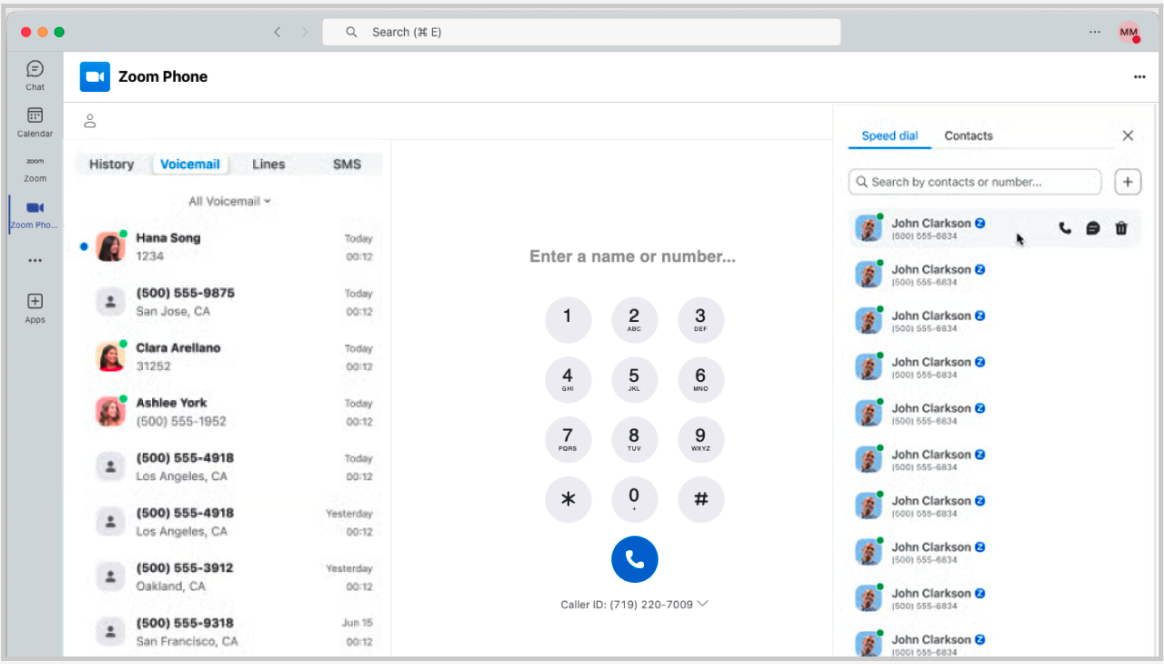Viewport: 1164px width, 664px height.
Task: Open the three-dot menu in Zoom Phone header
Action: 1139,77
